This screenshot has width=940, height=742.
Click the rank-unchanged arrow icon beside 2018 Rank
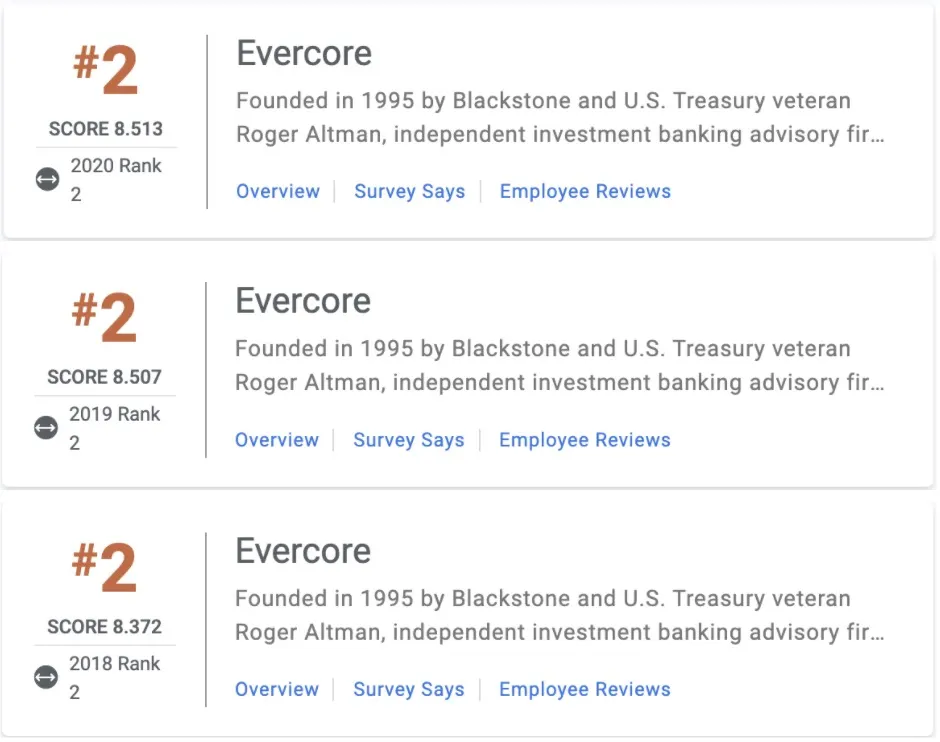(46, 677)
